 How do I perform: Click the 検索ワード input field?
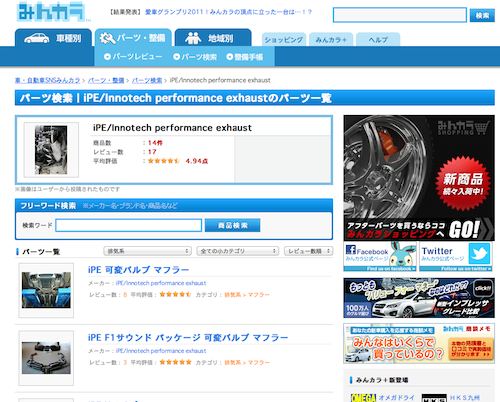pyautogui.click(x=129, y=225)
